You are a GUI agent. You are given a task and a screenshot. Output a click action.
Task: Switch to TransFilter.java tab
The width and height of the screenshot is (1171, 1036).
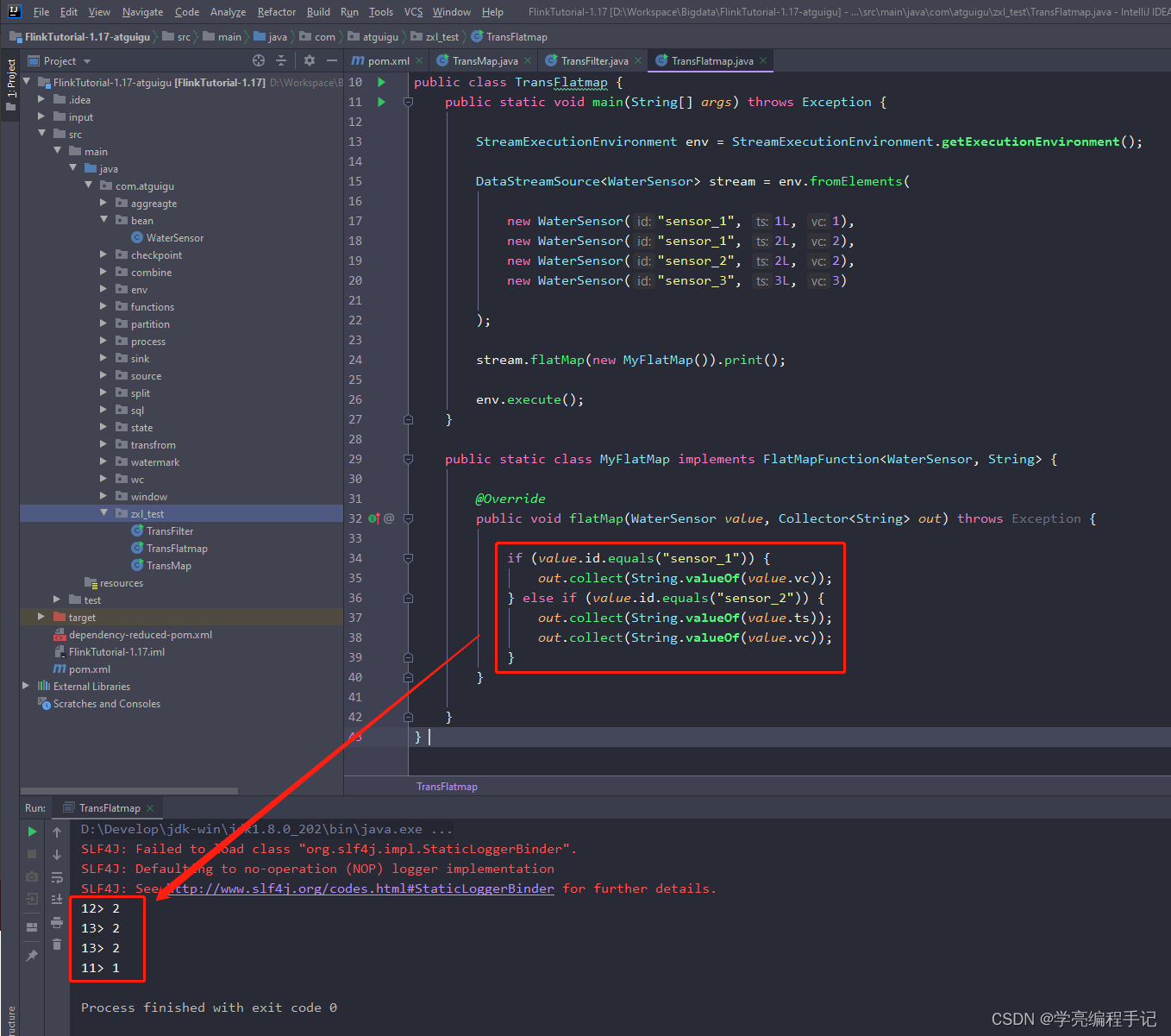pyautogui.click(x=594, y=61)
